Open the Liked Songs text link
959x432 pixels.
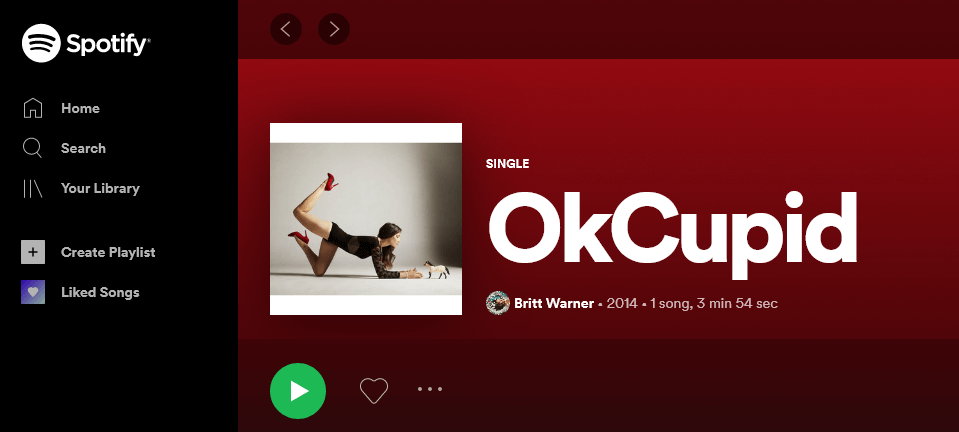(100, 292)
